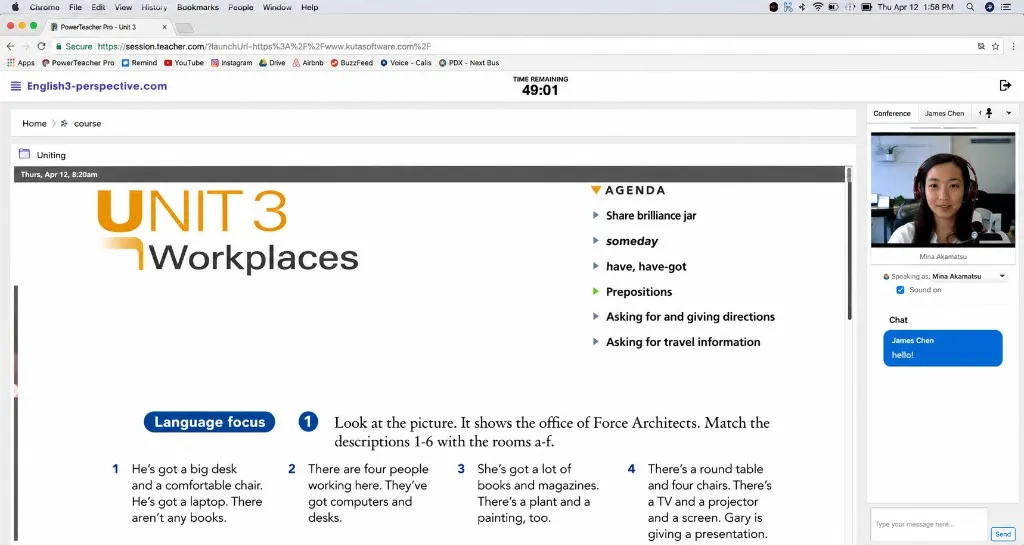Screen dimensions: 1024x545
Task: Expand the Share brilliance jar agenda item
Action: (595, 215)
